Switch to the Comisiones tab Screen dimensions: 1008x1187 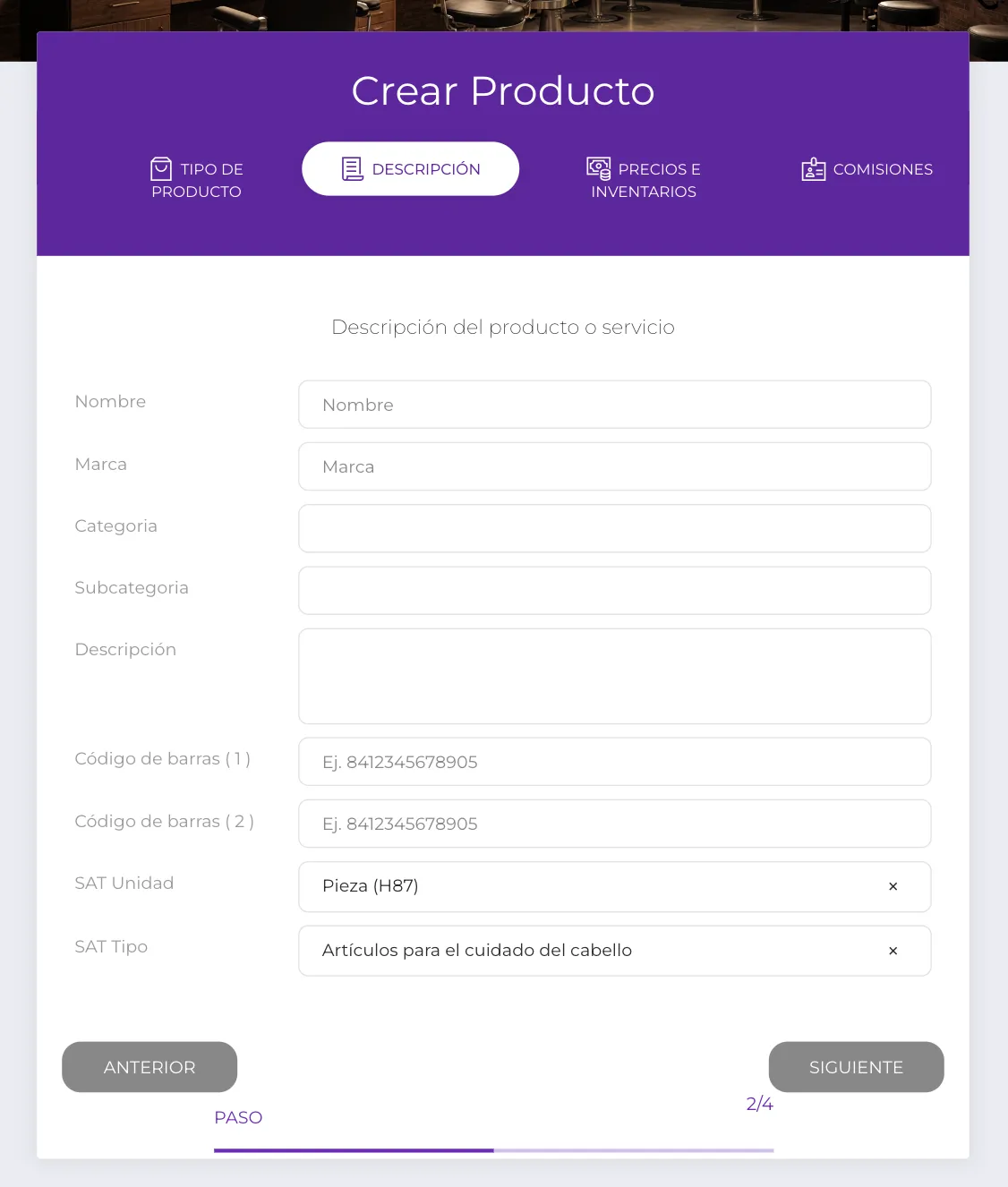pos(866,169)
